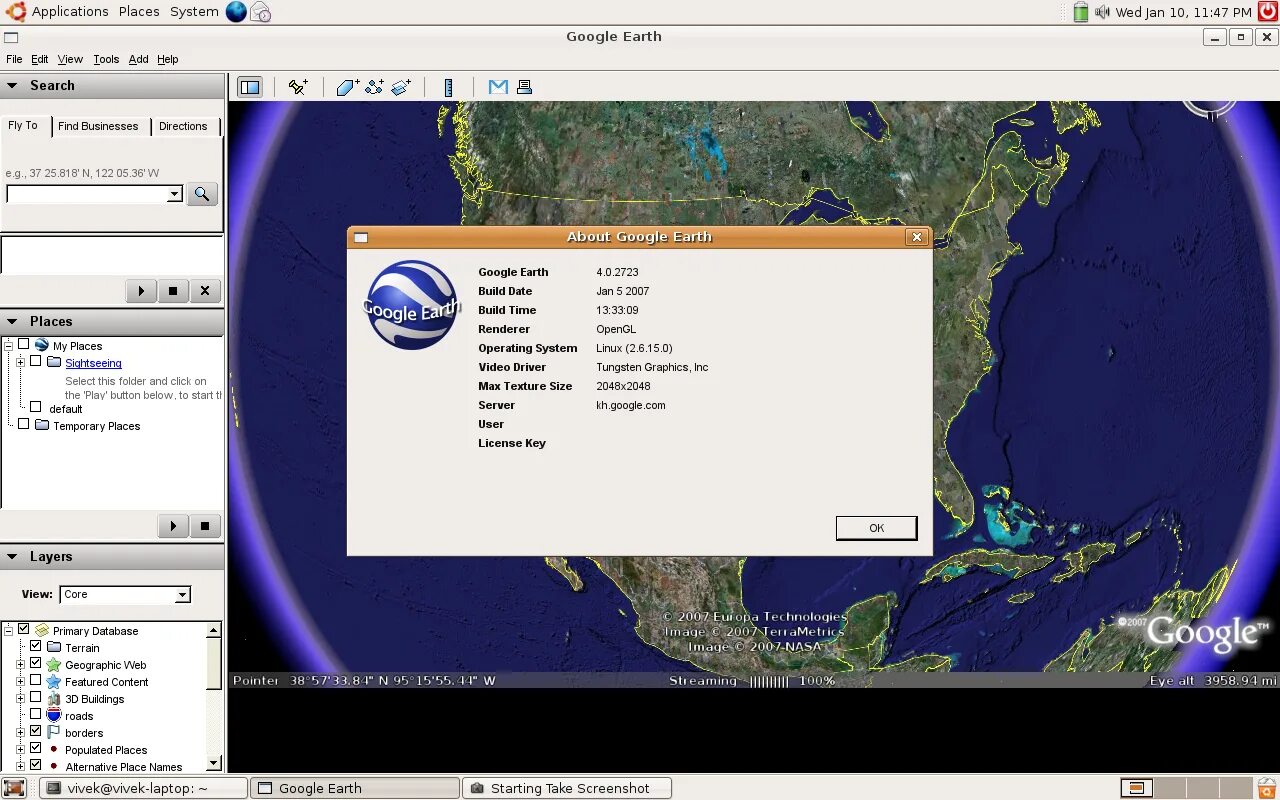The width and height of the screenshot is (1280, 800).
Task: Click the 3D Buildings layer icon
Action: (x=54, y=698)
